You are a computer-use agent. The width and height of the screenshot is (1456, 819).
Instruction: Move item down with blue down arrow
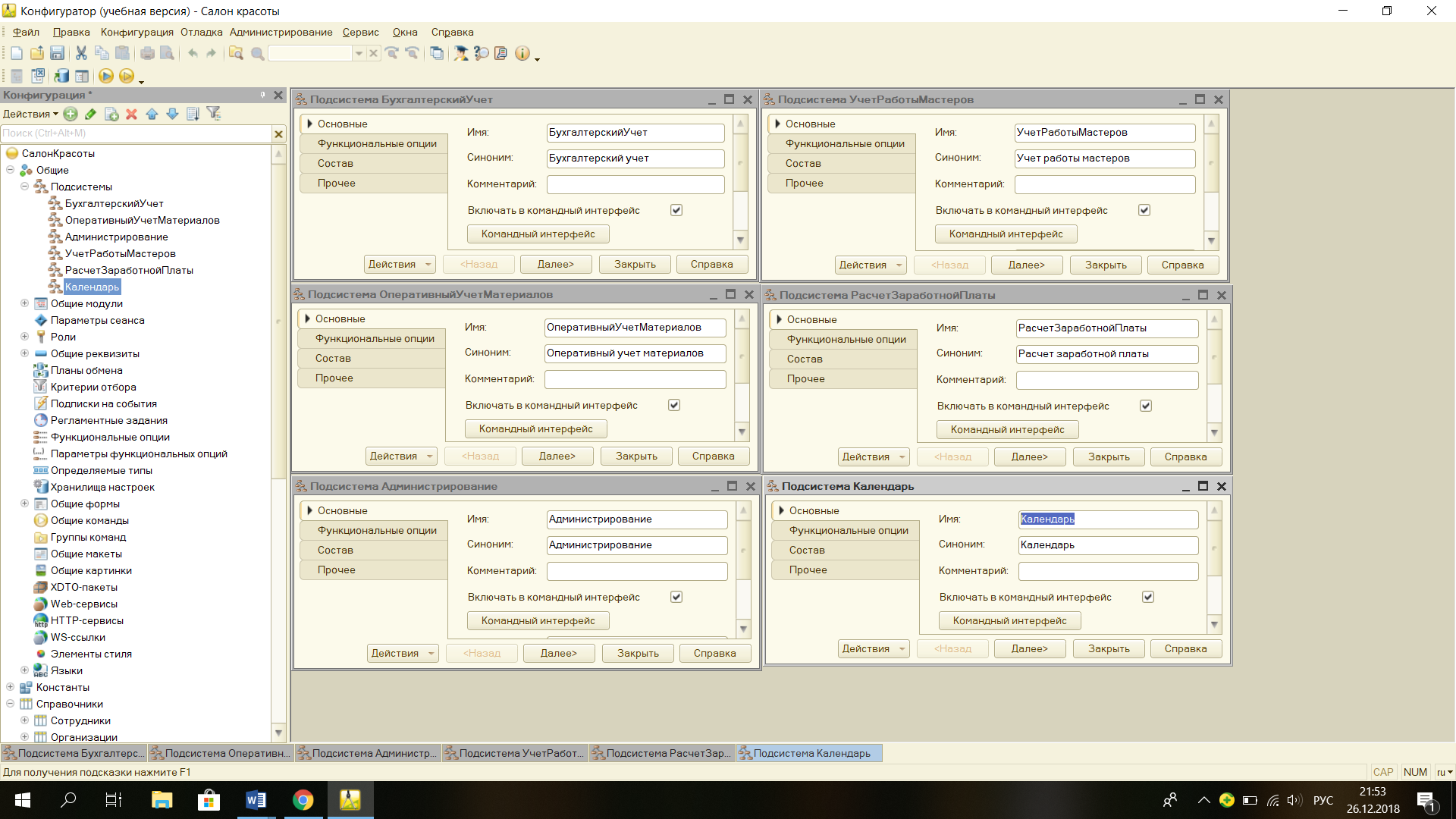(172, 114)
